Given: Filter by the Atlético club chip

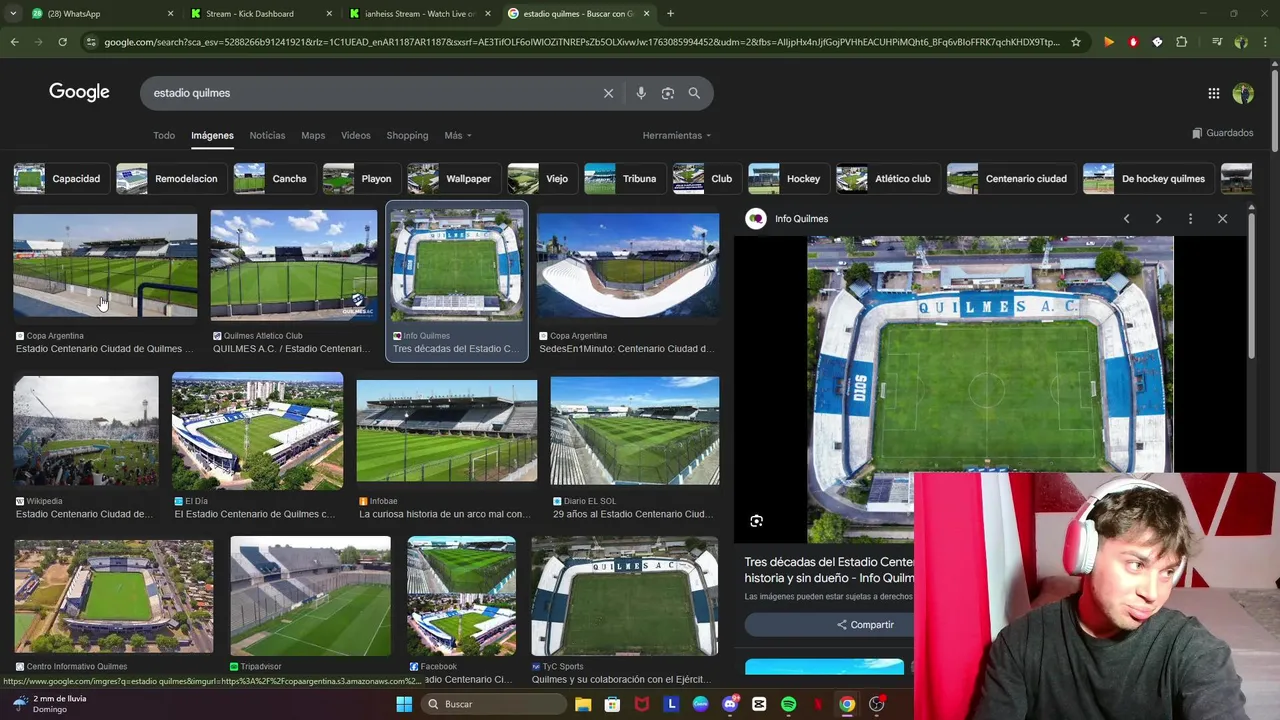Looking at the screenshot, I should click(887, 179).
